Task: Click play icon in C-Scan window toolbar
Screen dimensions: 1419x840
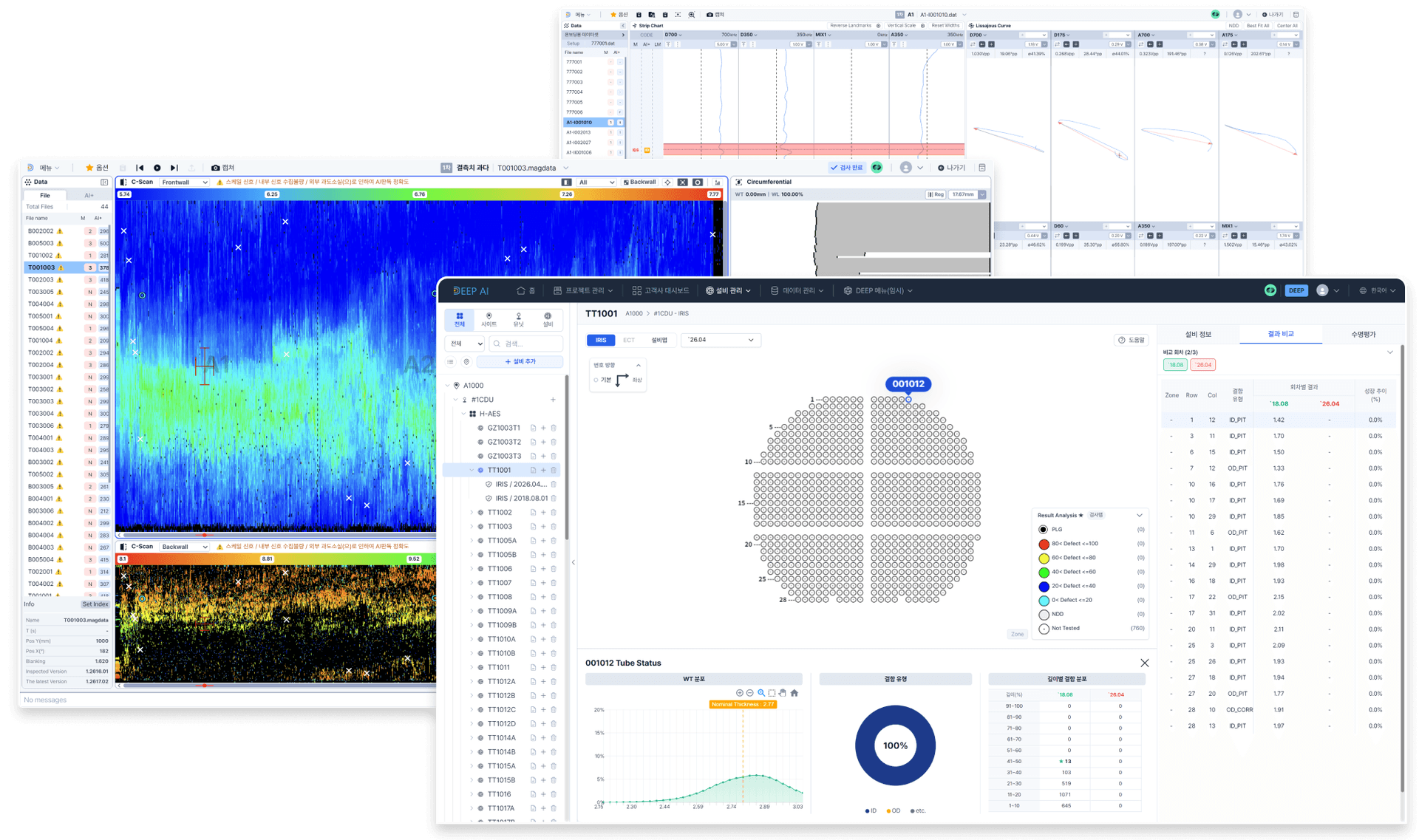Action: click(157, 168)
